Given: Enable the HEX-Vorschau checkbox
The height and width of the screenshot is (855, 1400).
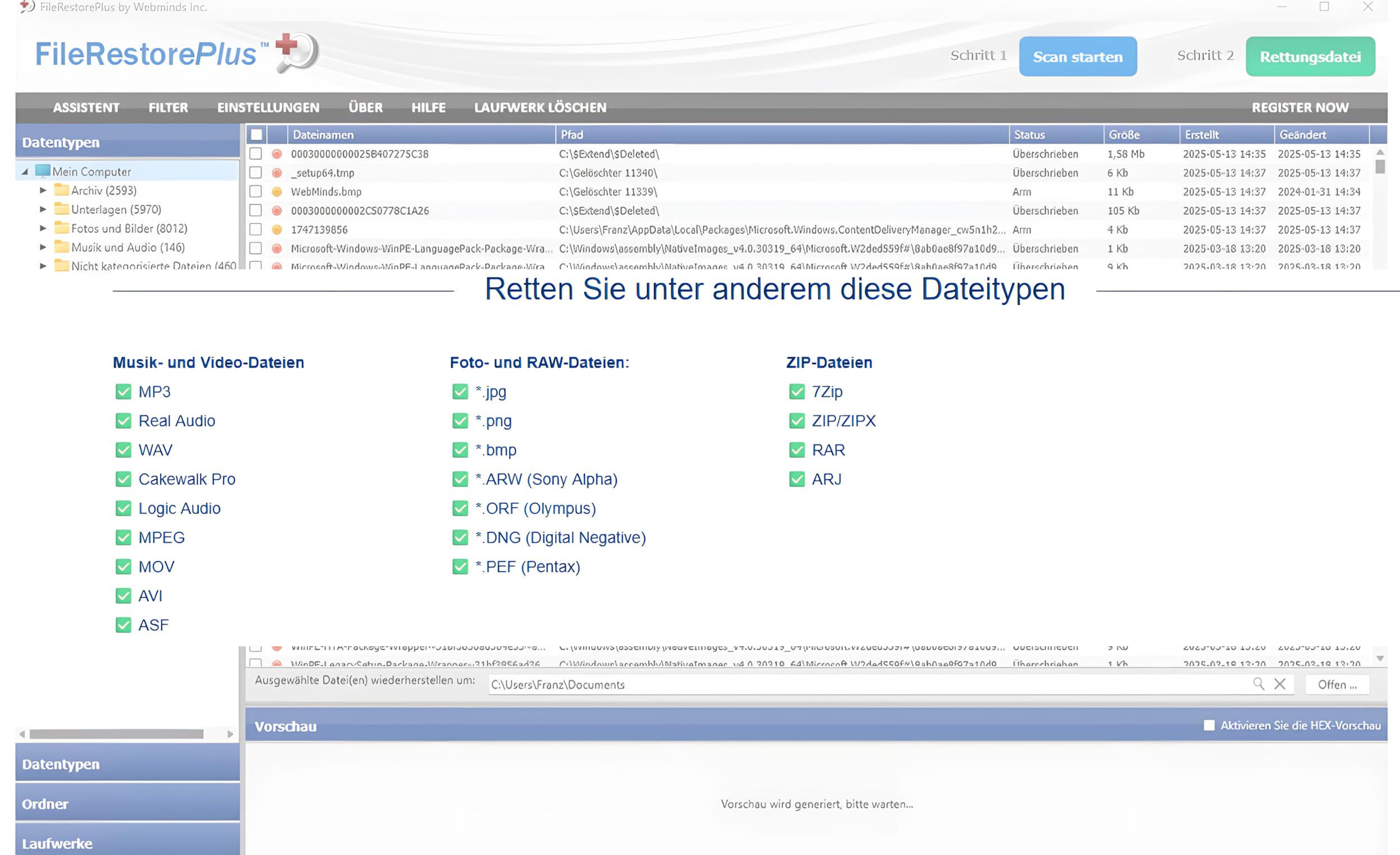Looking at the screenshot, I should (1209, 725).
